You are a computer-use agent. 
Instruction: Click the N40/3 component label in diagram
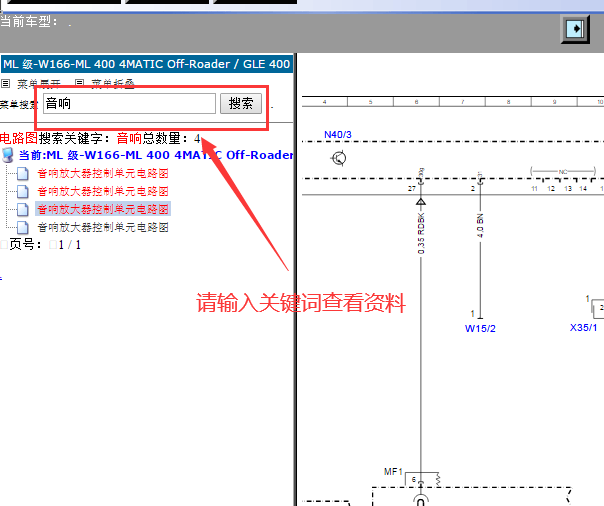tap(338, 135)
